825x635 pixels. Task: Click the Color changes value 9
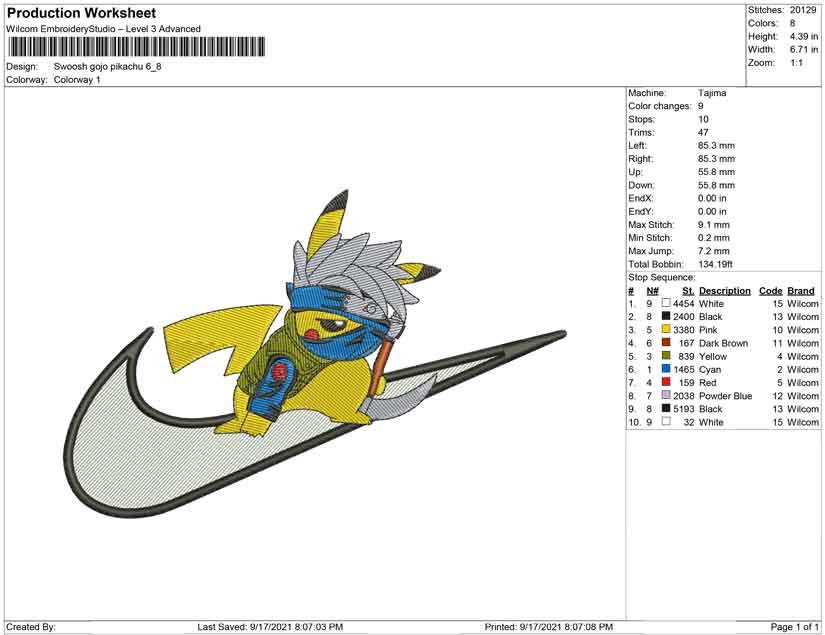pyautogui.click(x=701, y=106)
